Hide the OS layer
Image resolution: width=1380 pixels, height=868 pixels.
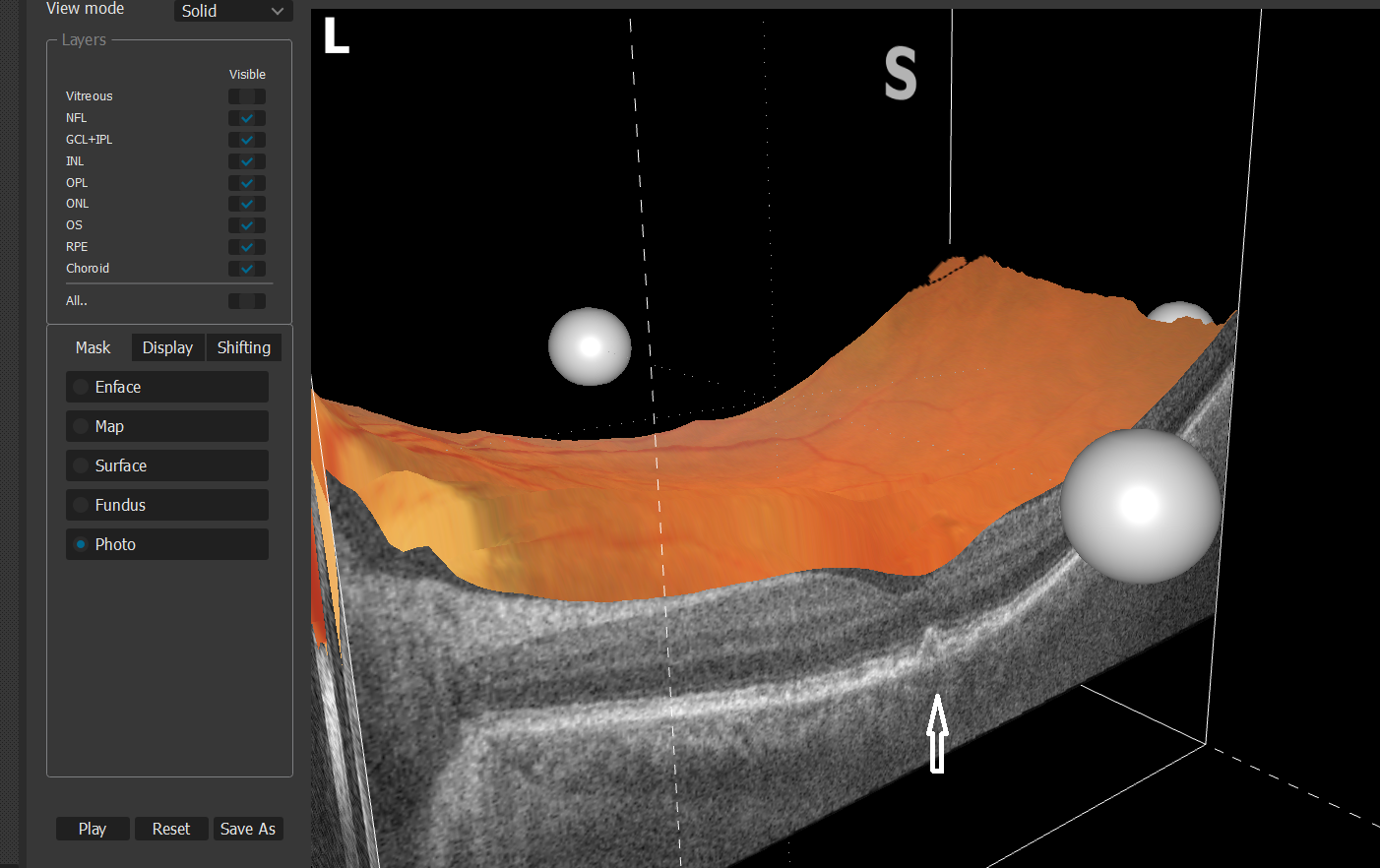[247, 225]
